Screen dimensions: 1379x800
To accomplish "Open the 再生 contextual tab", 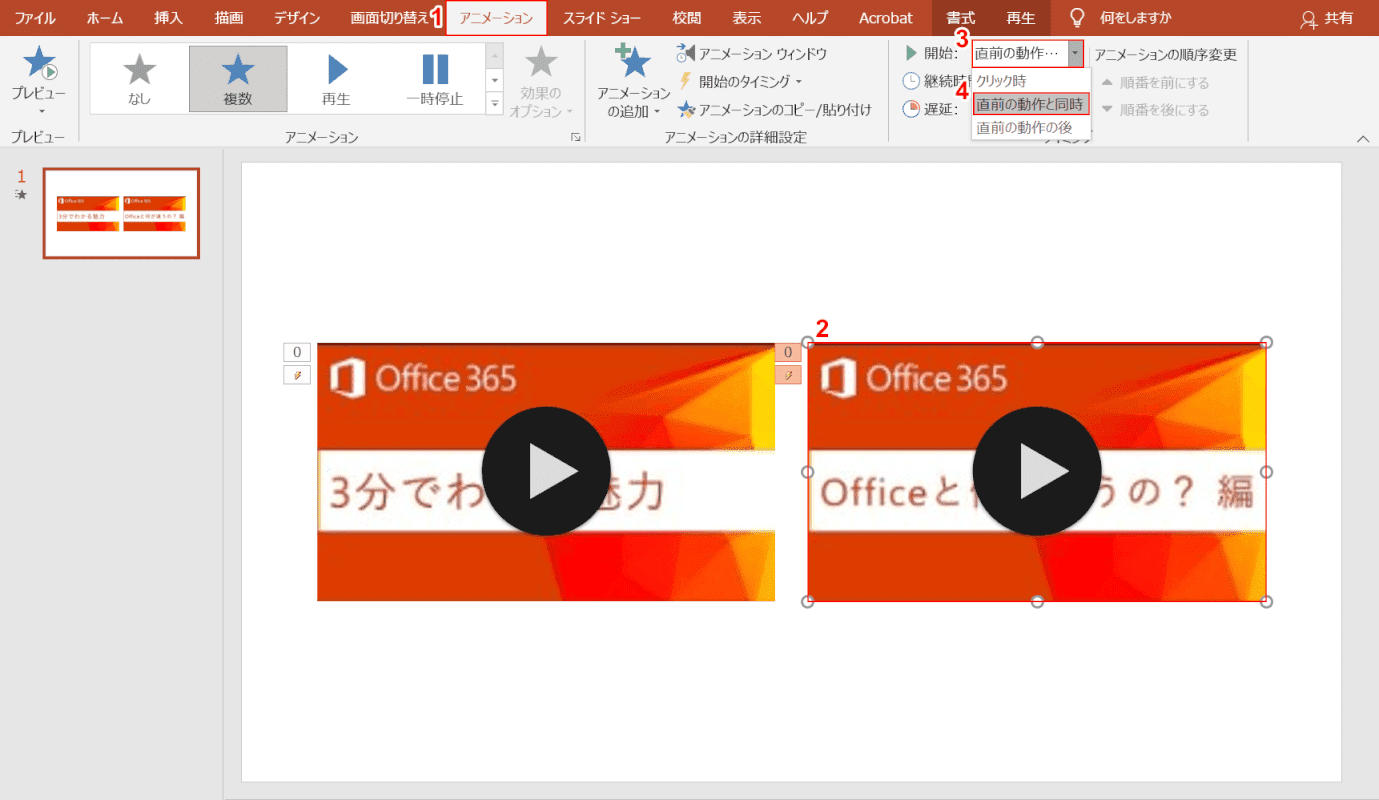I will pos(1021,18).
